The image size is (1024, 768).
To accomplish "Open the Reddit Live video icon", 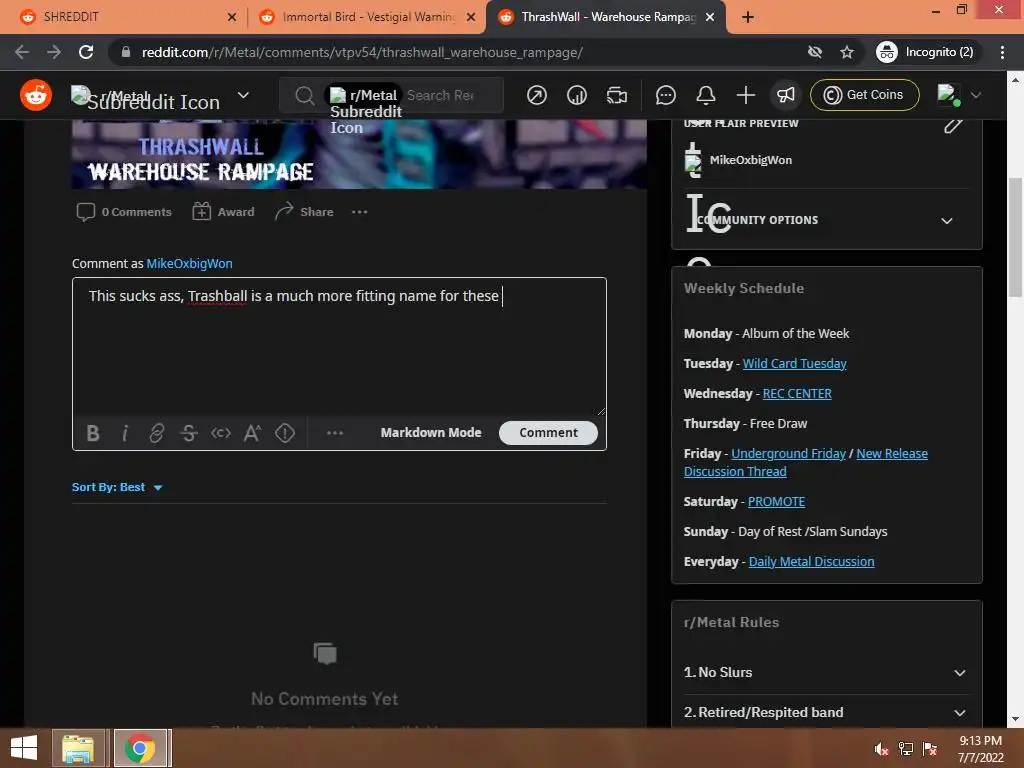I will pyautogui.click(x=616, y=95).
